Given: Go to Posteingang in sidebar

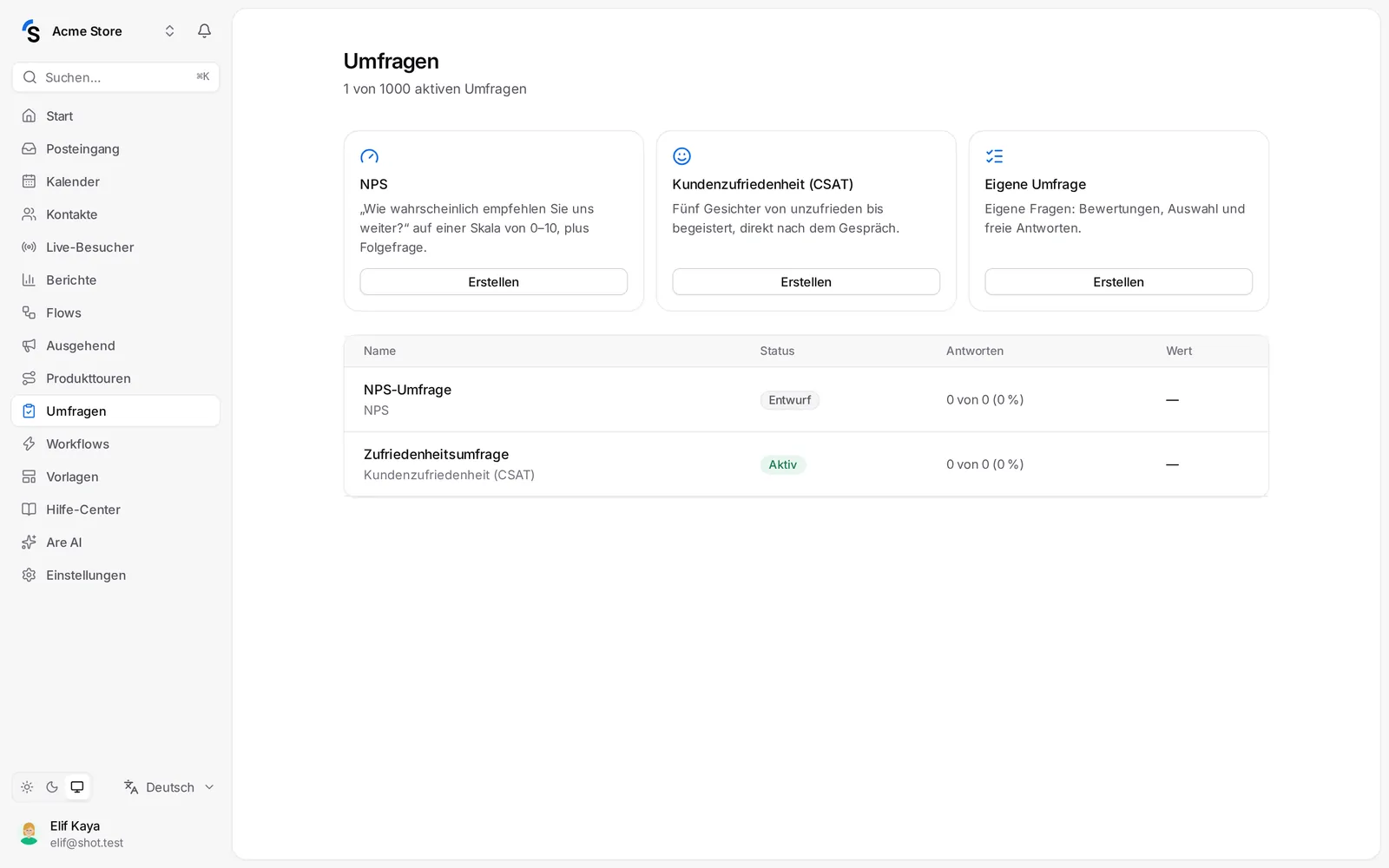Looking at the screenshot, I should 115,149.
